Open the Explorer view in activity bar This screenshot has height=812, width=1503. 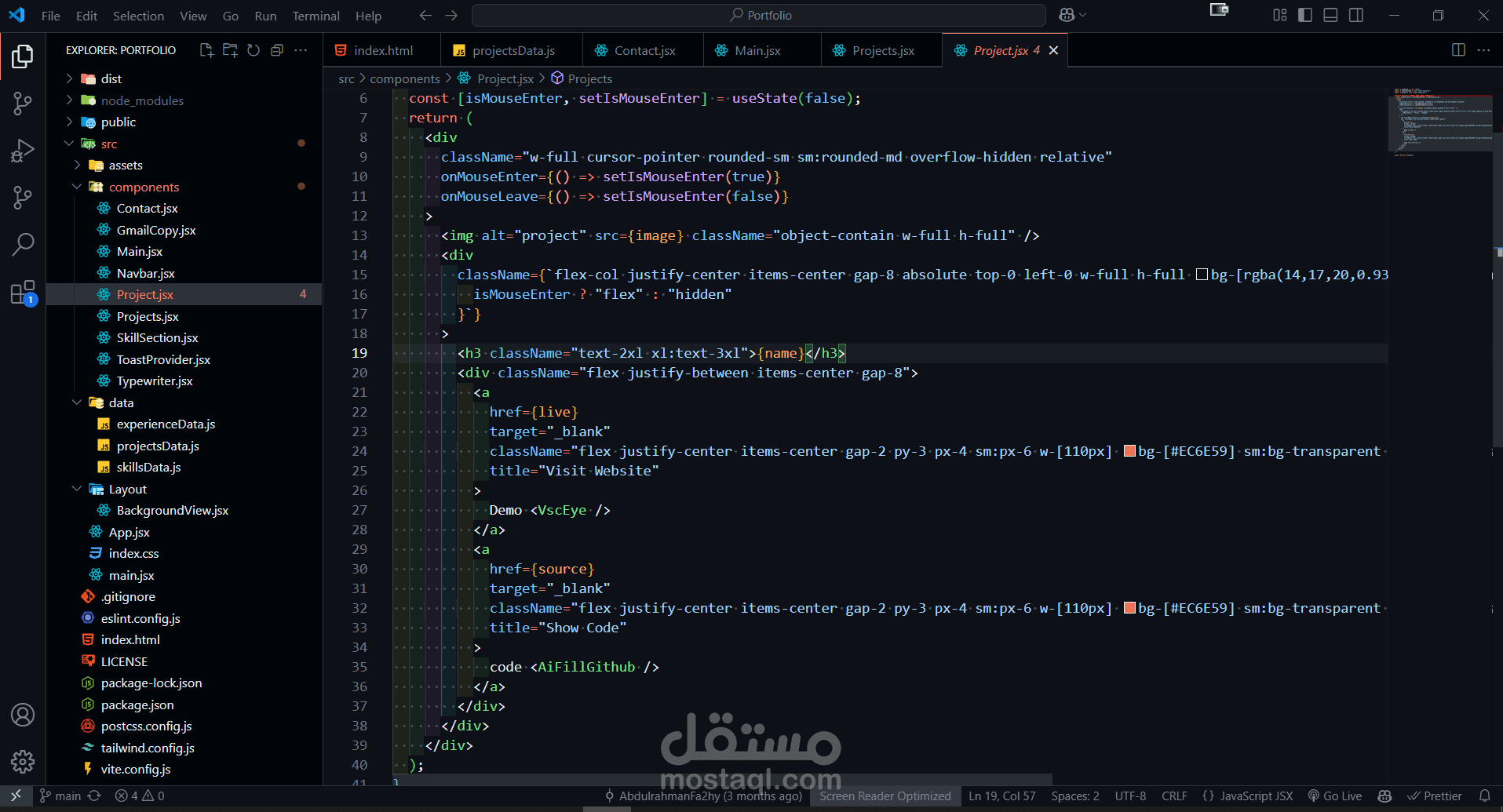(23, 56)
